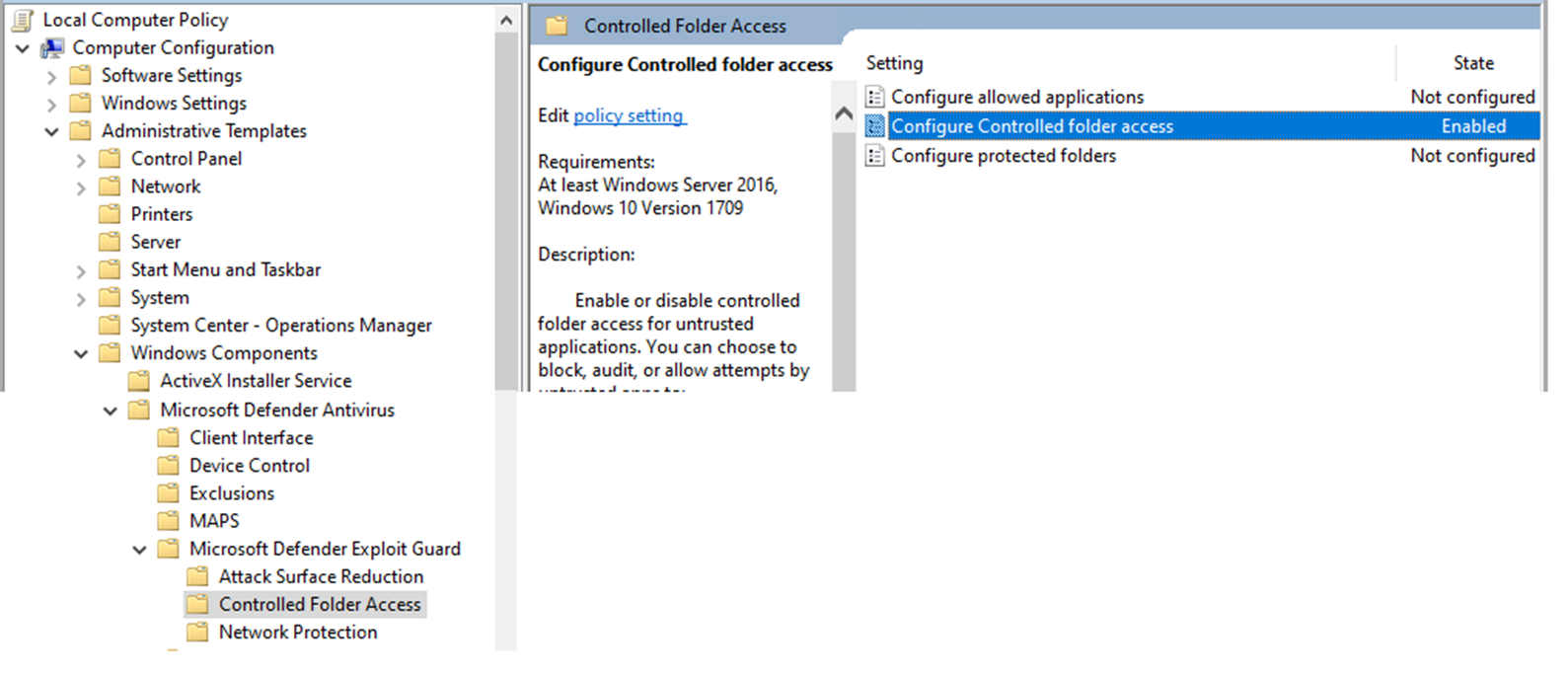Select Local Computer Policy root node
Image resolution: width=1568 pixels, height=674 pixels.
click(x=135, y=19)
